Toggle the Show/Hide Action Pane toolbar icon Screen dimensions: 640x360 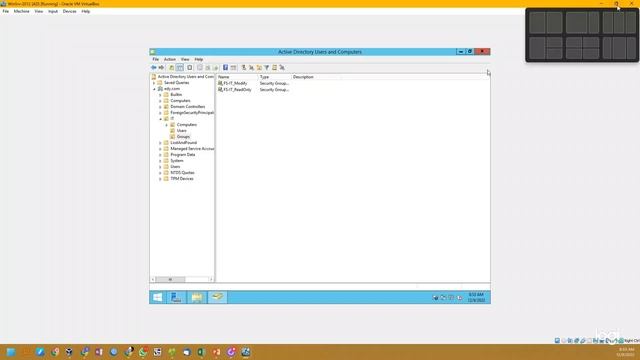pos(233,67)
